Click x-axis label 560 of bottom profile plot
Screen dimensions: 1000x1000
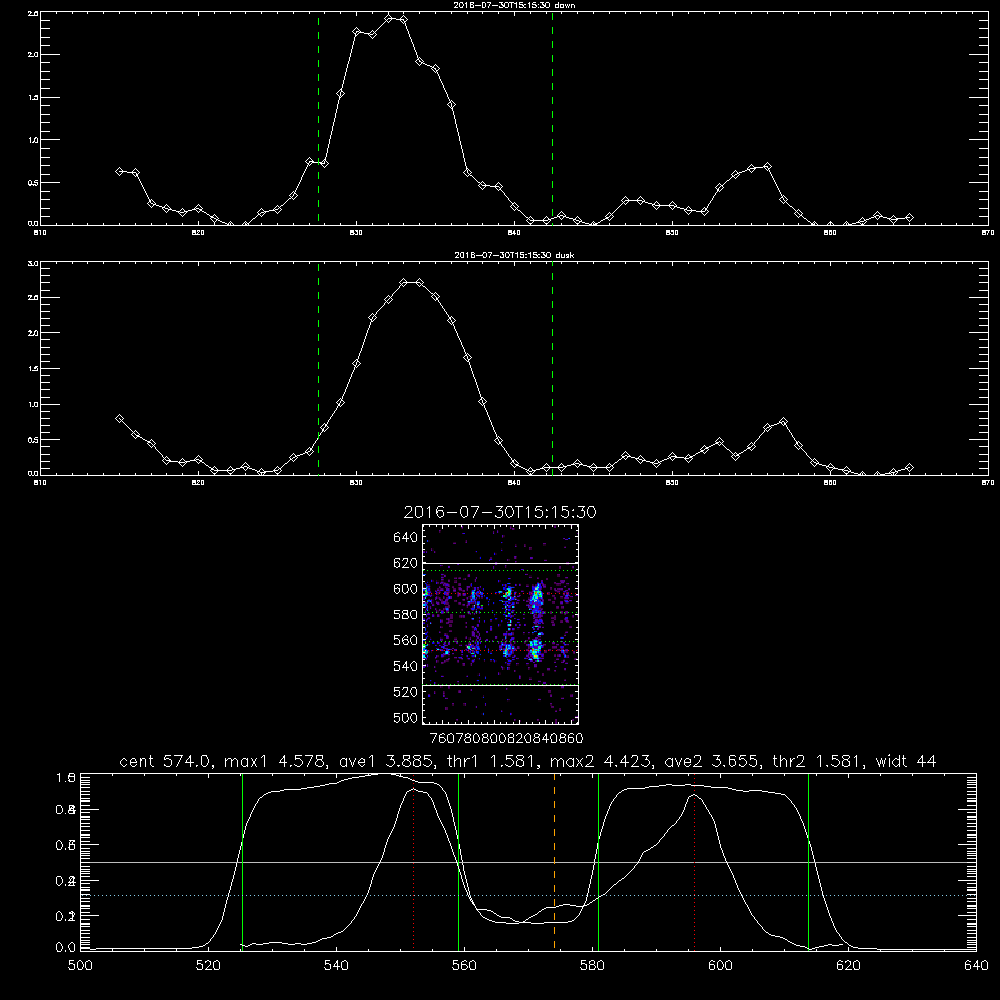(x=464, y=965)
